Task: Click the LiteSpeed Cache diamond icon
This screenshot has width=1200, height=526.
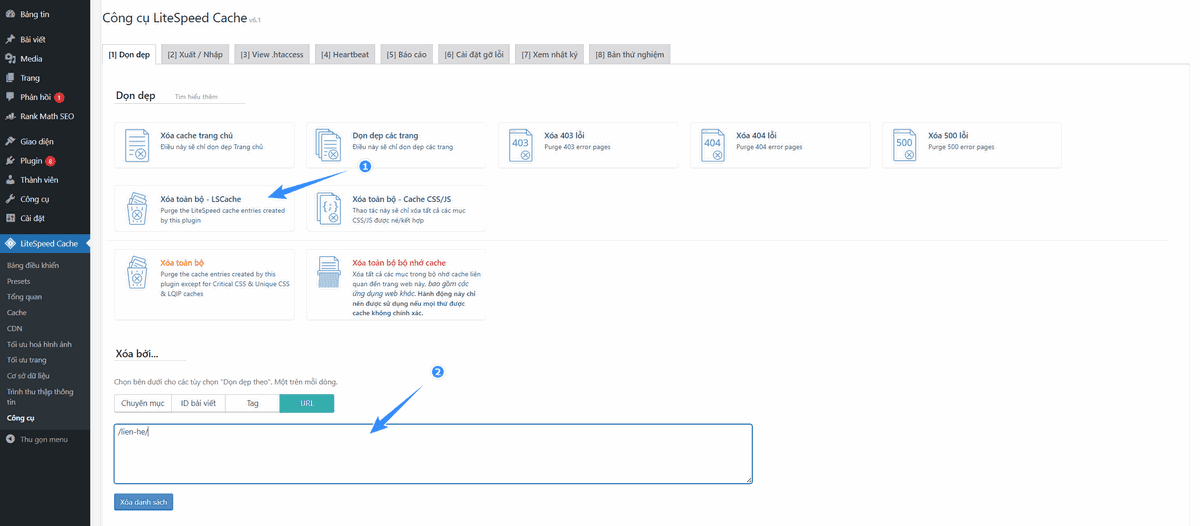Action: (x=10, y=243)
